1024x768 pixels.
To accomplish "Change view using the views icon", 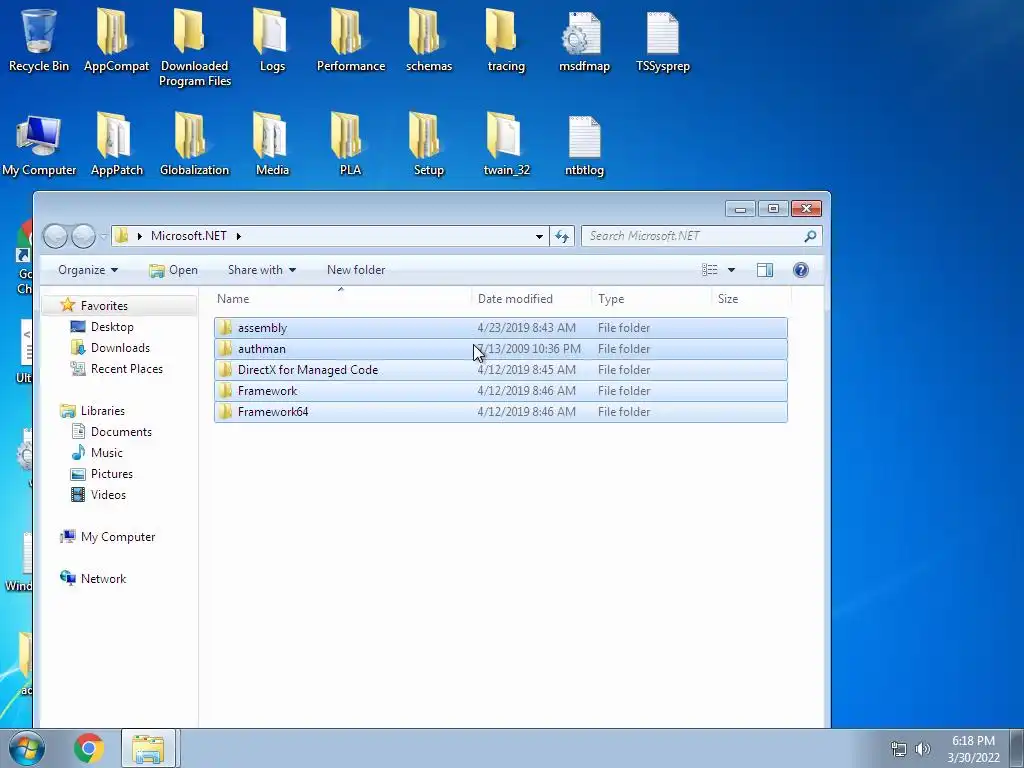I will (710, 270).
